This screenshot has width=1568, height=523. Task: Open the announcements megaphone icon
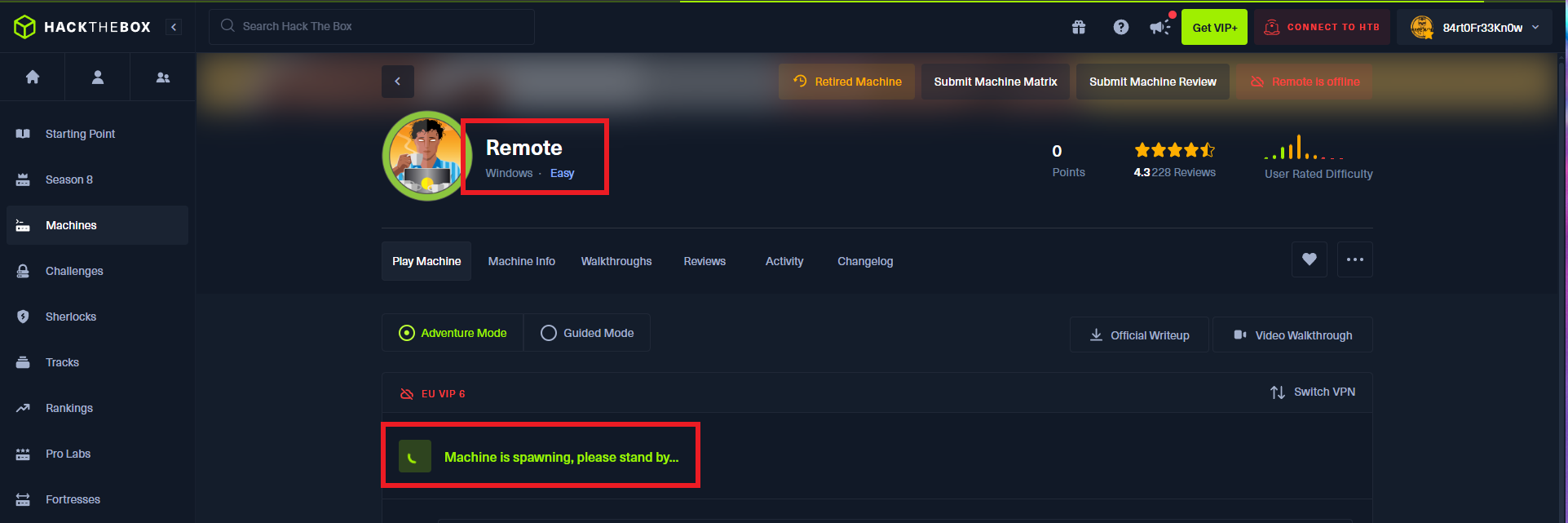pyautogui.click(x=1160, y=27)
